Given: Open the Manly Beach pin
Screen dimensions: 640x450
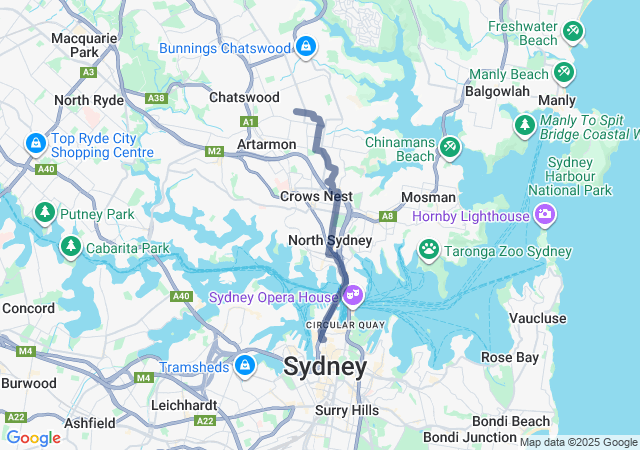Looking at the screenshot, I should point(564,73).
